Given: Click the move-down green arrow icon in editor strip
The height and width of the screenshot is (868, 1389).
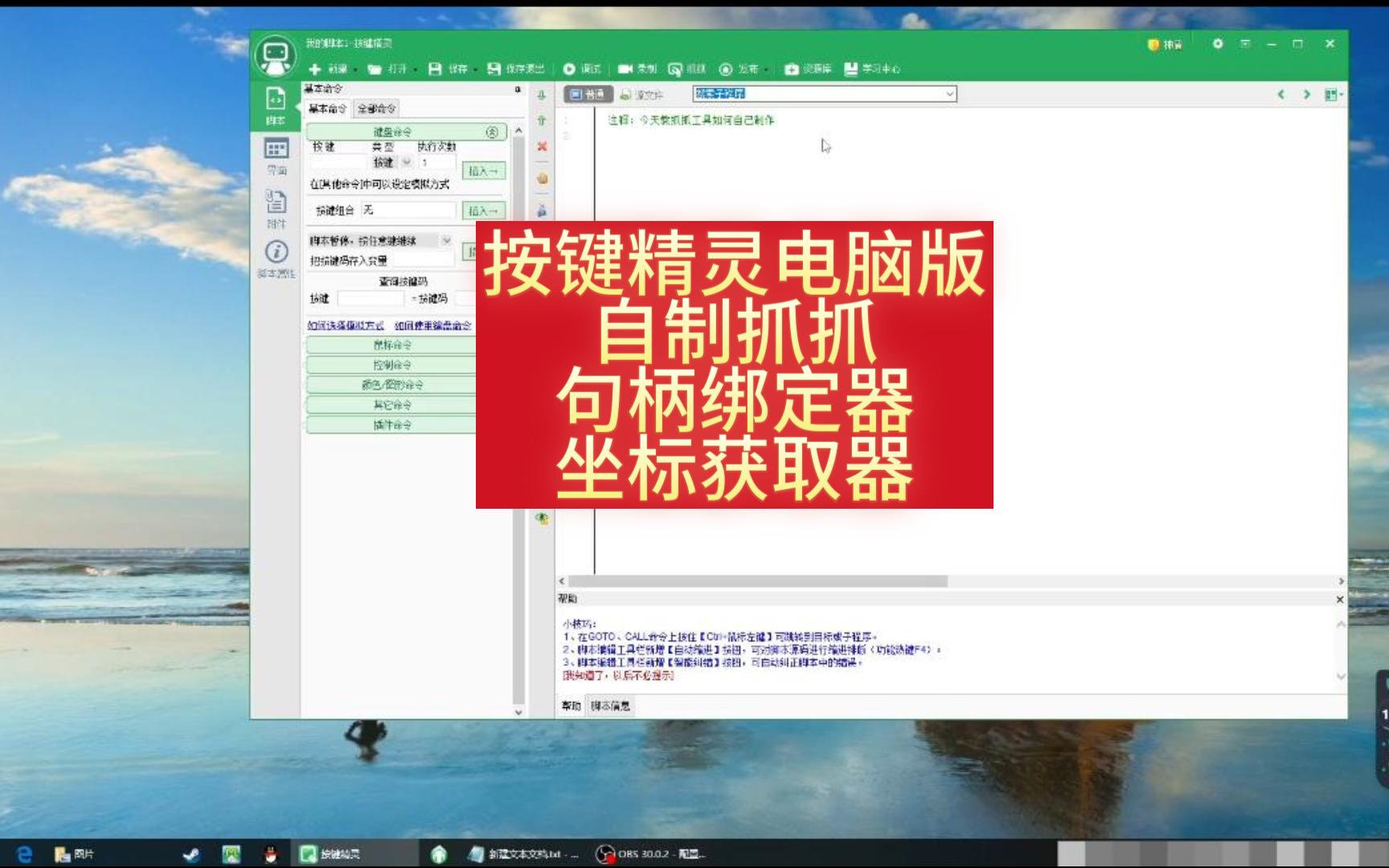Looking at the screenshot, I should pyautogui.click(x=542, y=96).
